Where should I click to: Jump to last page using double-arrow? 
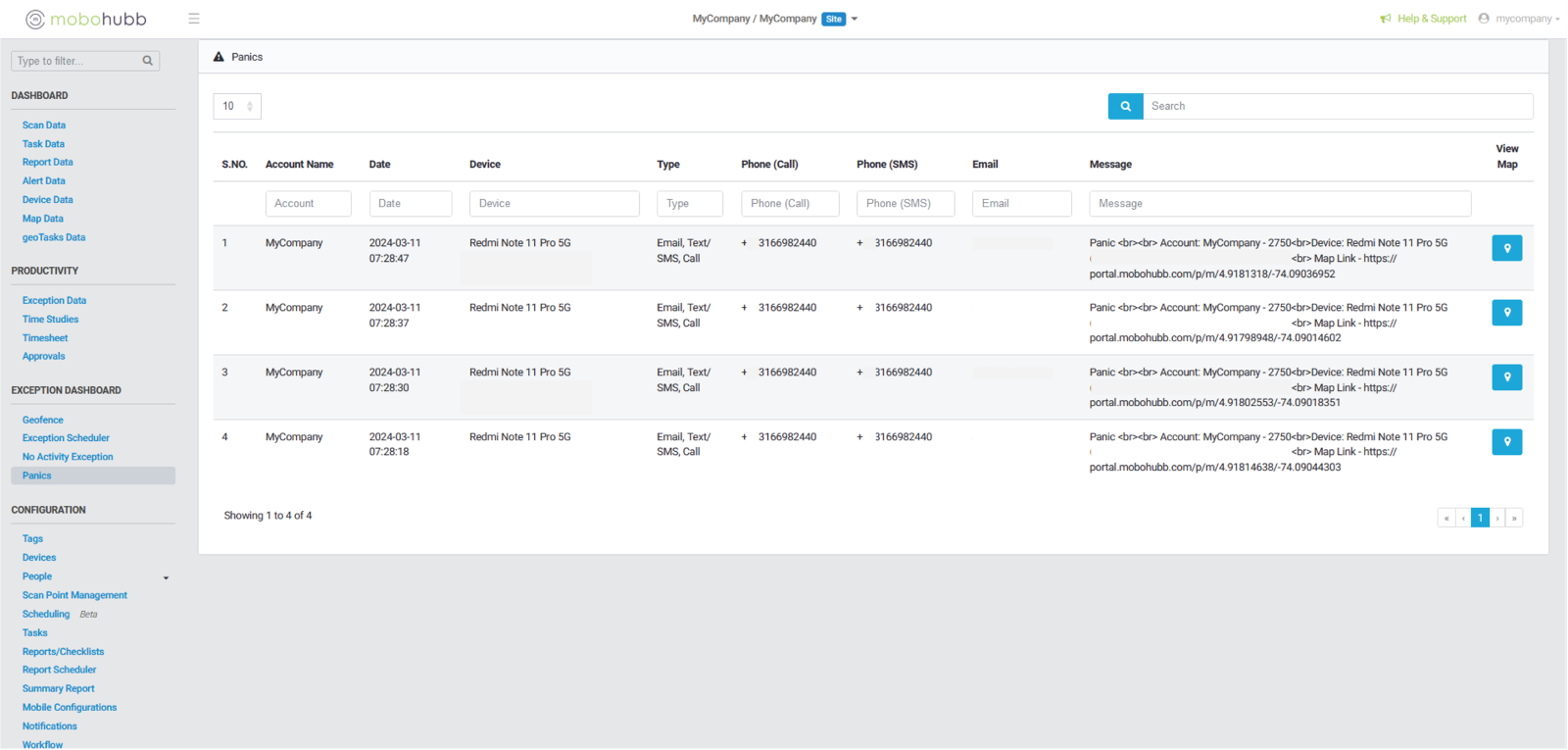coord(1514,518)
